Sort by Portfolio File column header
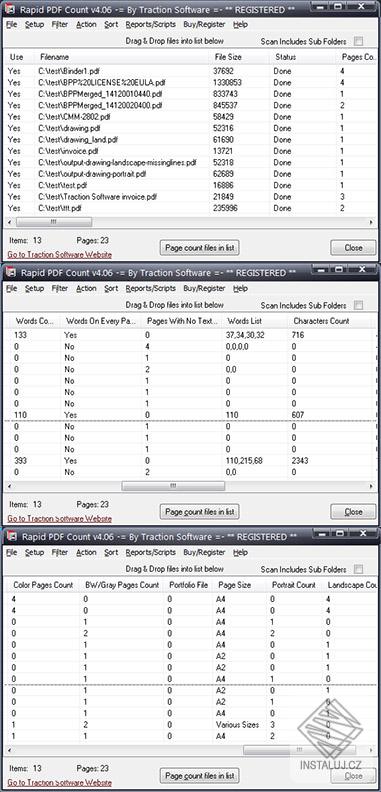381x792 pixels. point(189,585)
